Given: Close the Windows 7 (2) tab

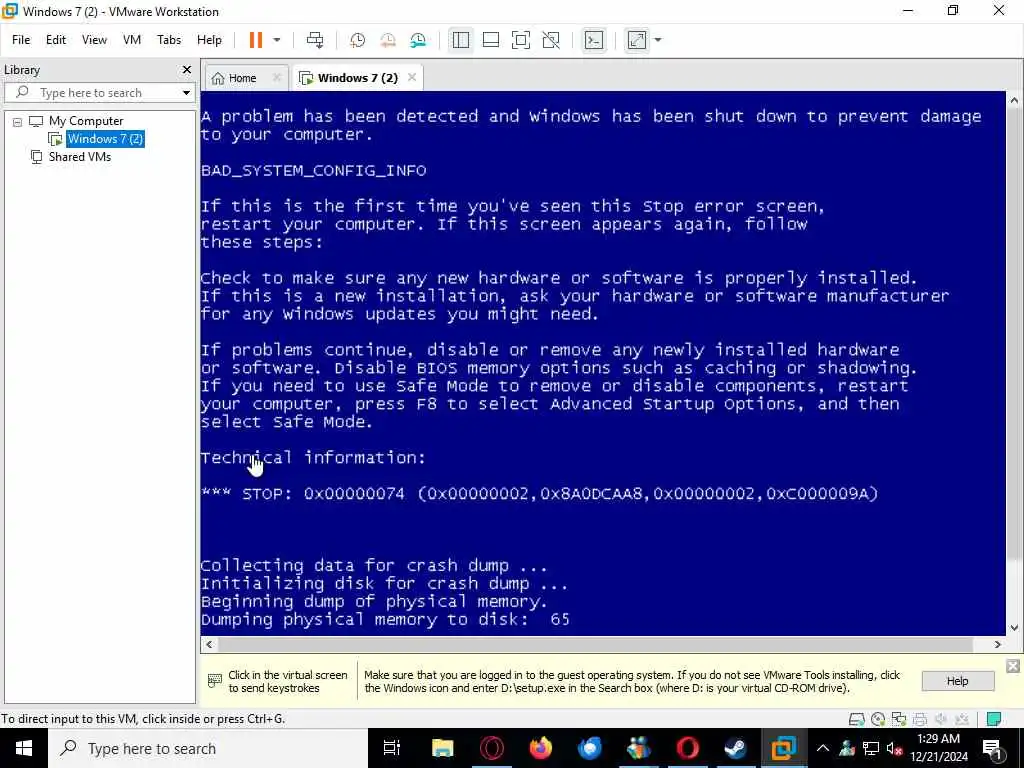Looking at the screenshot, I should click(411, 77).
